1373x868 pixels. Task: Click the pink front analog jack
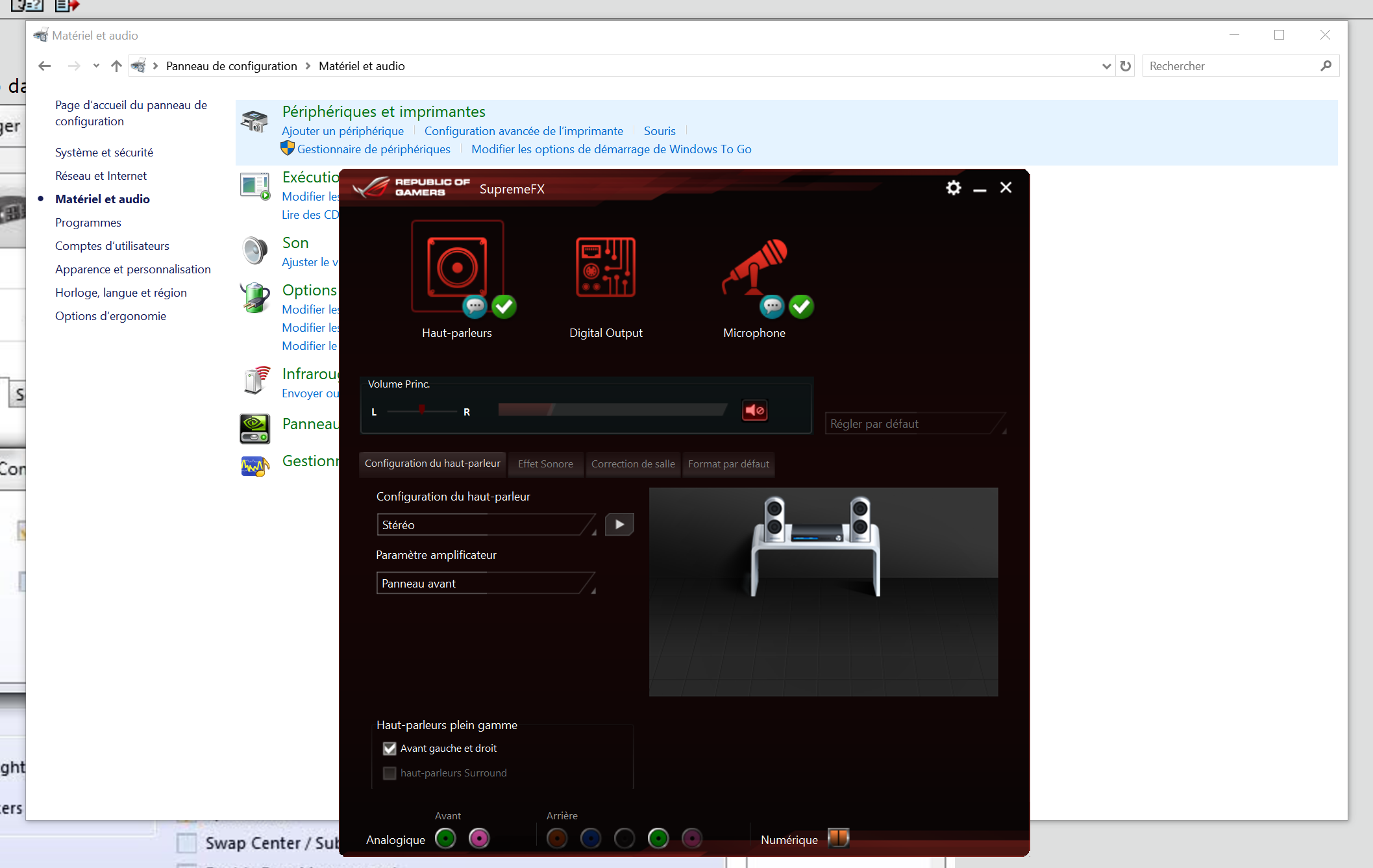(479, 838)
